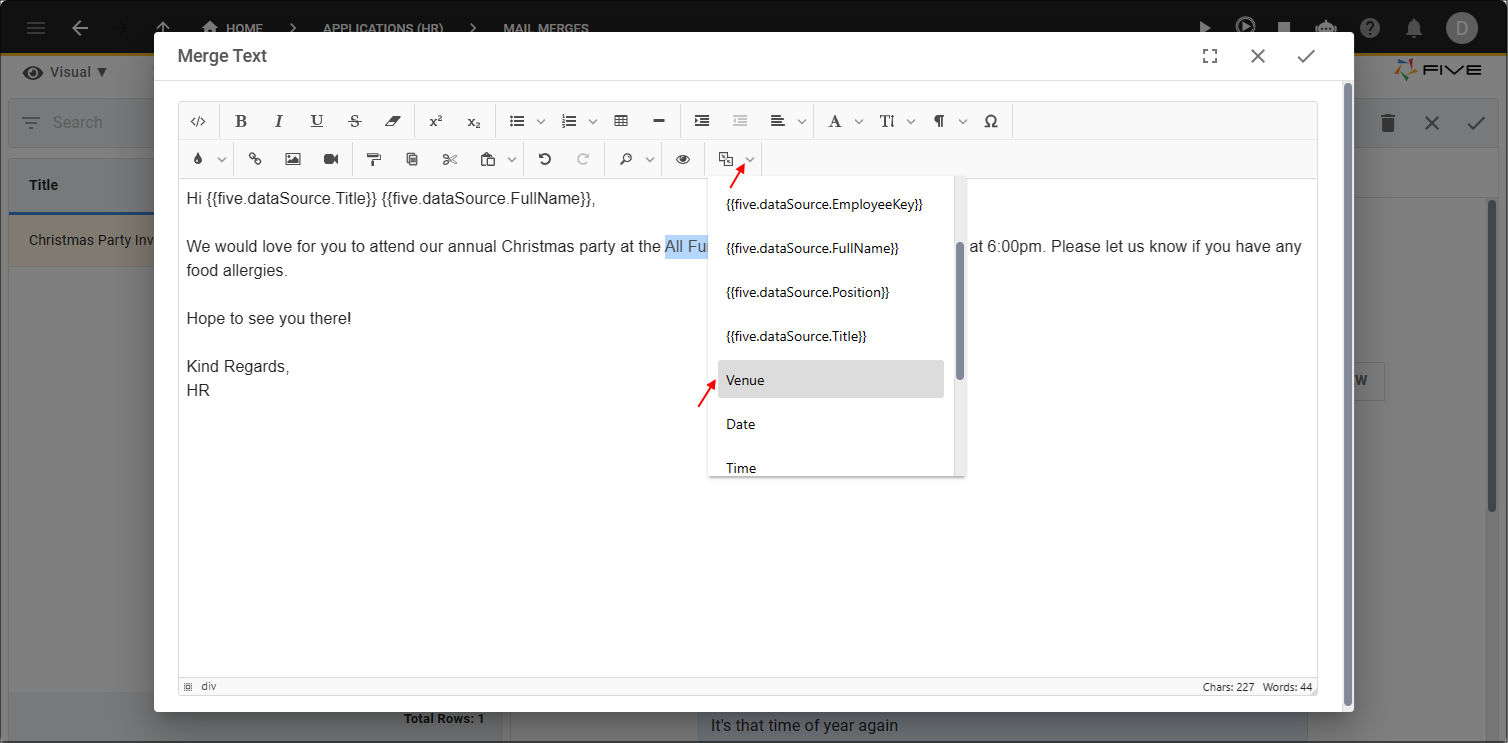This screenshot has height=743, width=1508.
Task: Decrease text indent
Action: click(740, 121)
